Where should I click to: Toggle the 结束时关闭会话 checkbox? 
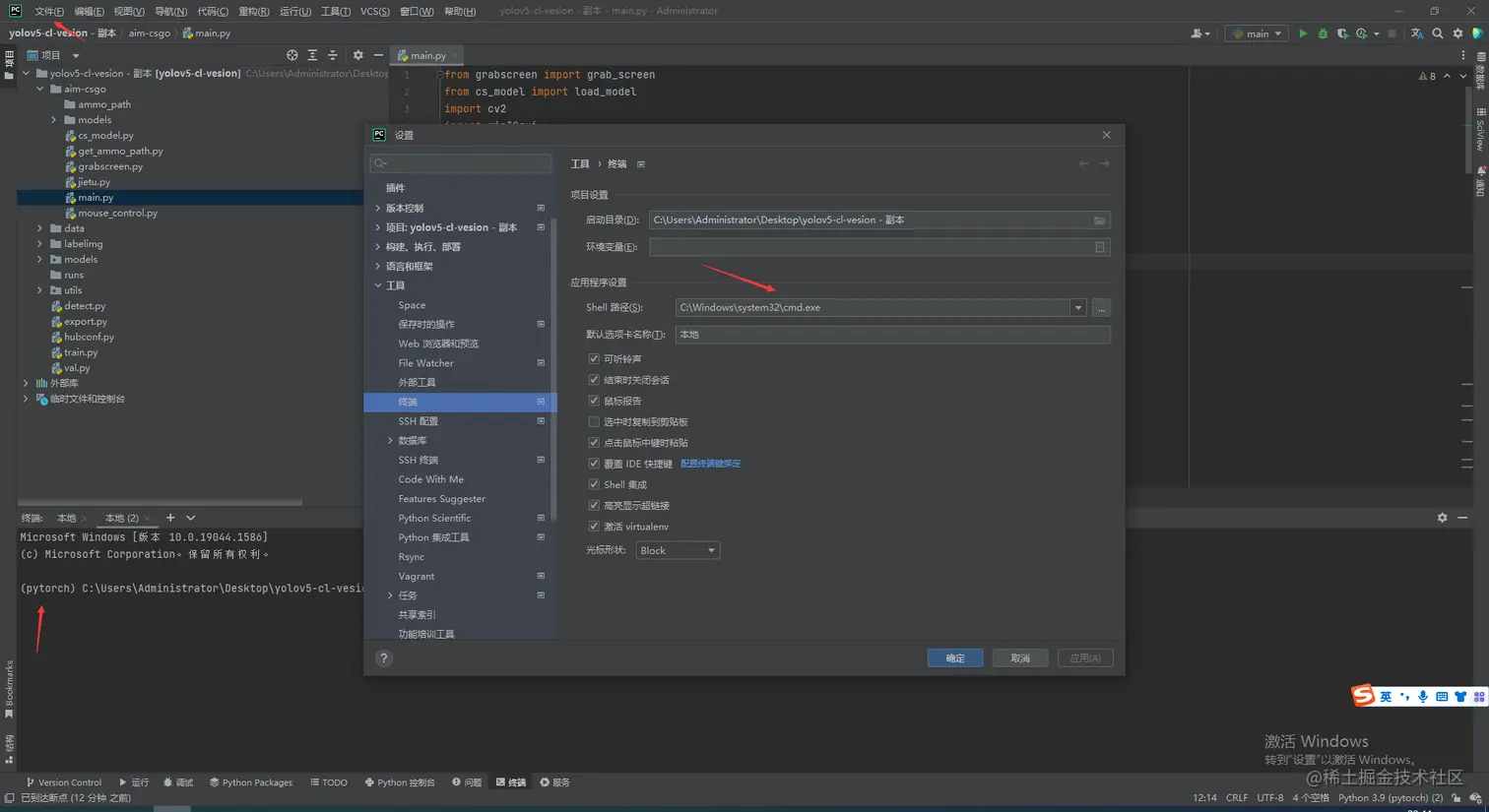tap(594, 380)
